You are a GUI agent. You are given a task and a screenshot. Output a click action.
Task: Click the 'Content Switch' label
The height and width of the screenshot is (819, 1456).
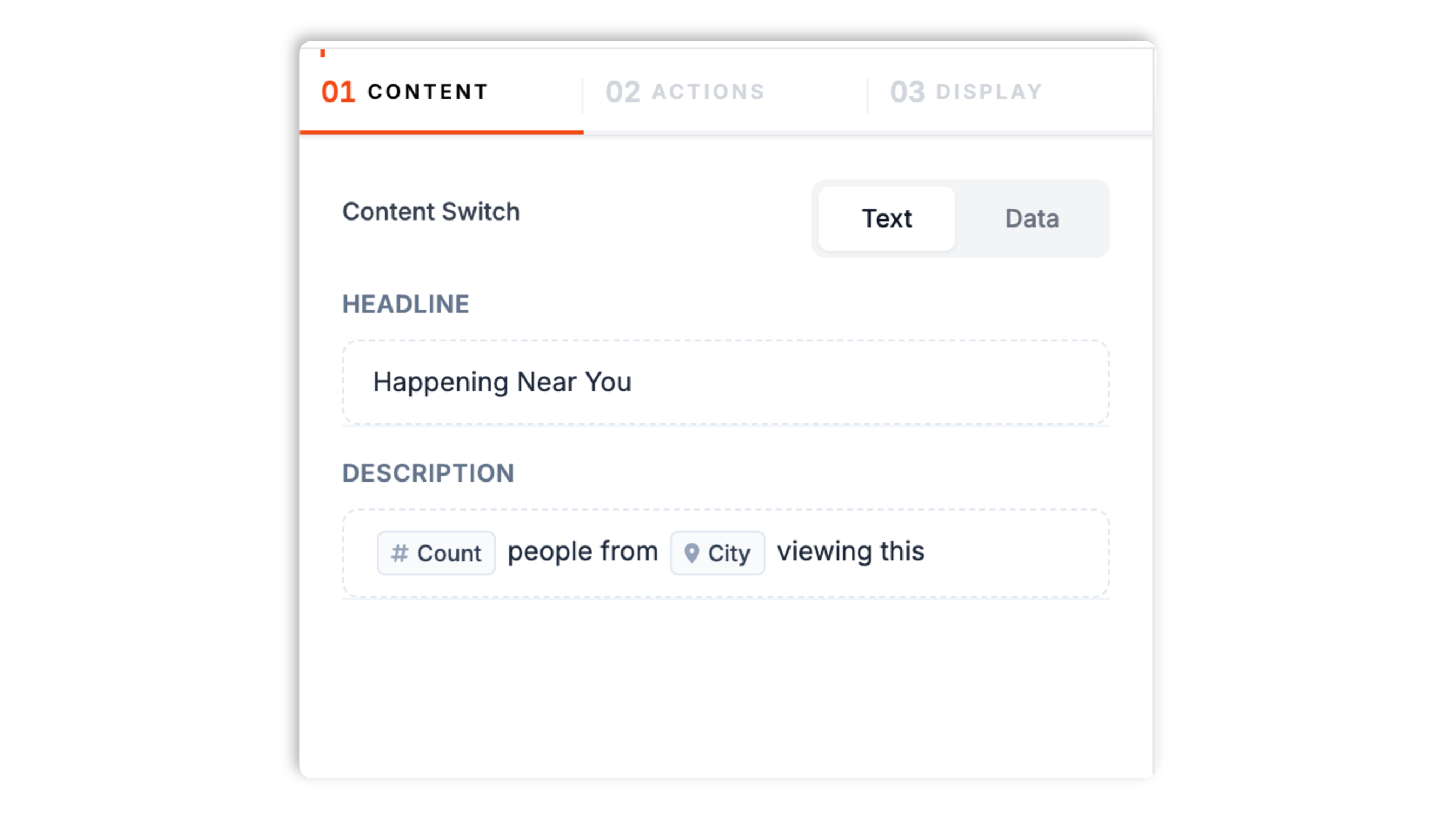click(431, 212)
